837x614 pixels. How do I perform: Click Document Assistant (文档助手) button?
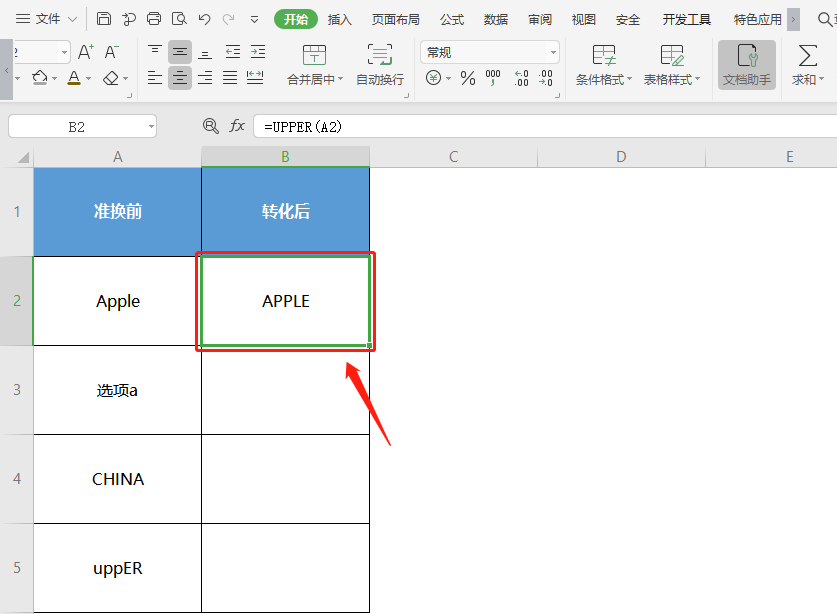pos(747,65)
